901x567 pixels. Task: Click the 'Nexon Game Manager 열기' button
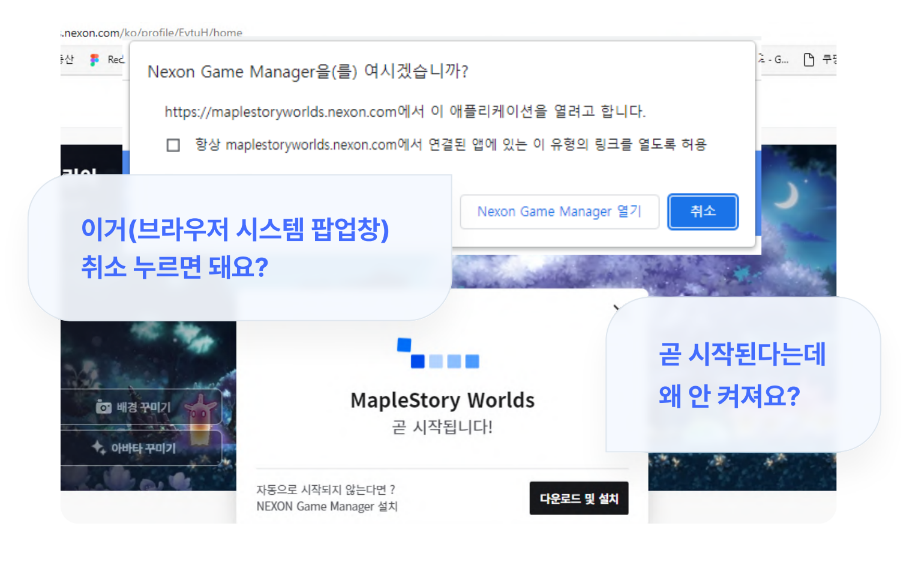click(559, 211)
